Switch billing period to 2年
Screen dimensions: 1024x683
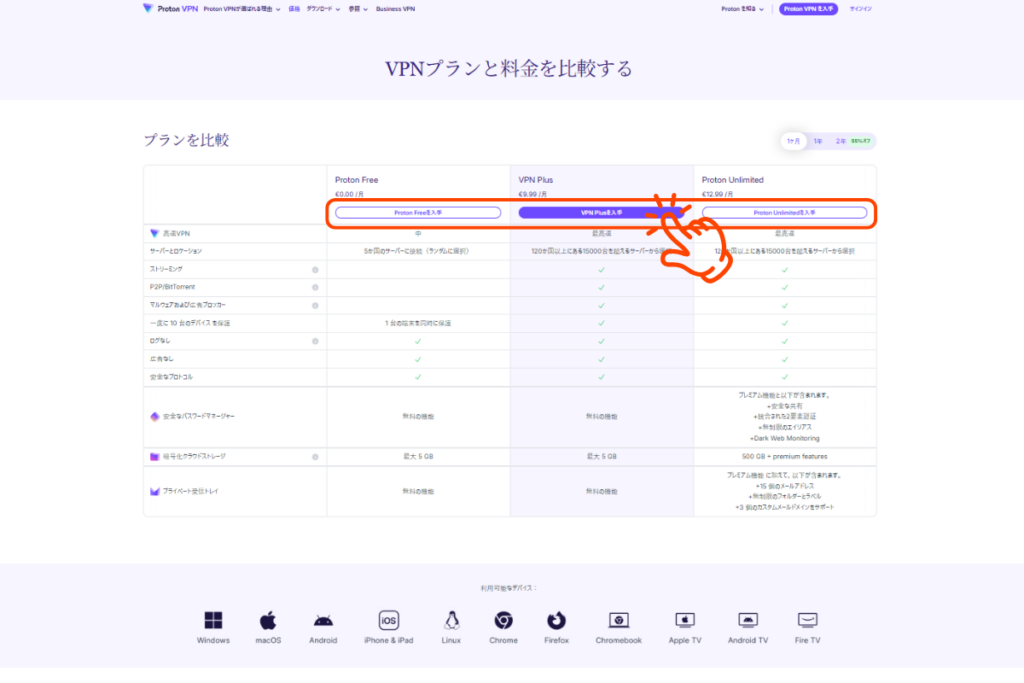click(x=841, y=141)
